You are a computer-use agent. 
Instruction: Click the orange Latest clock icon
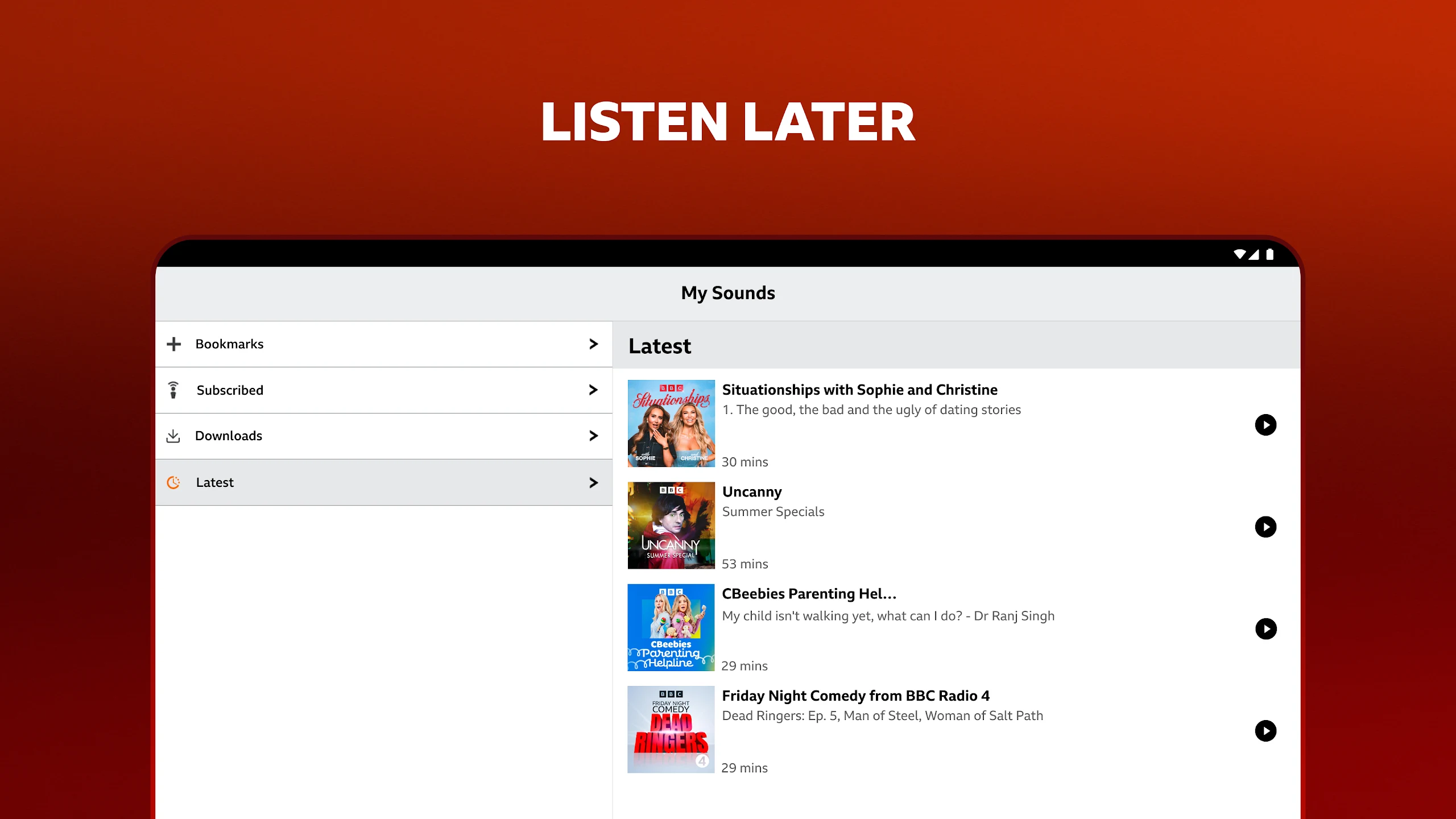(x=173, y=482)
